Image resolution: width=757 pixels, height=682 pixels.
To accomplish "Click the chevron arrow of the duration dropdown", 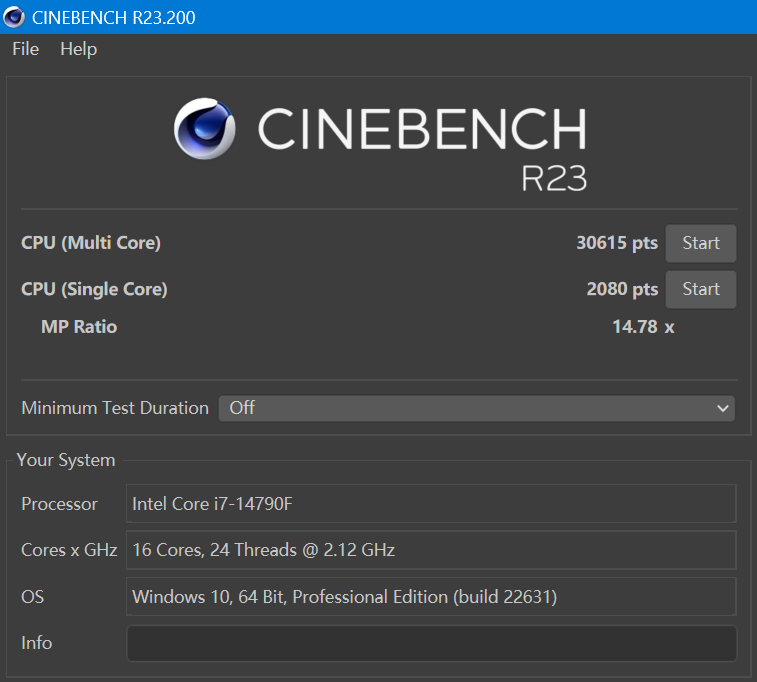I will coord(723,408).
